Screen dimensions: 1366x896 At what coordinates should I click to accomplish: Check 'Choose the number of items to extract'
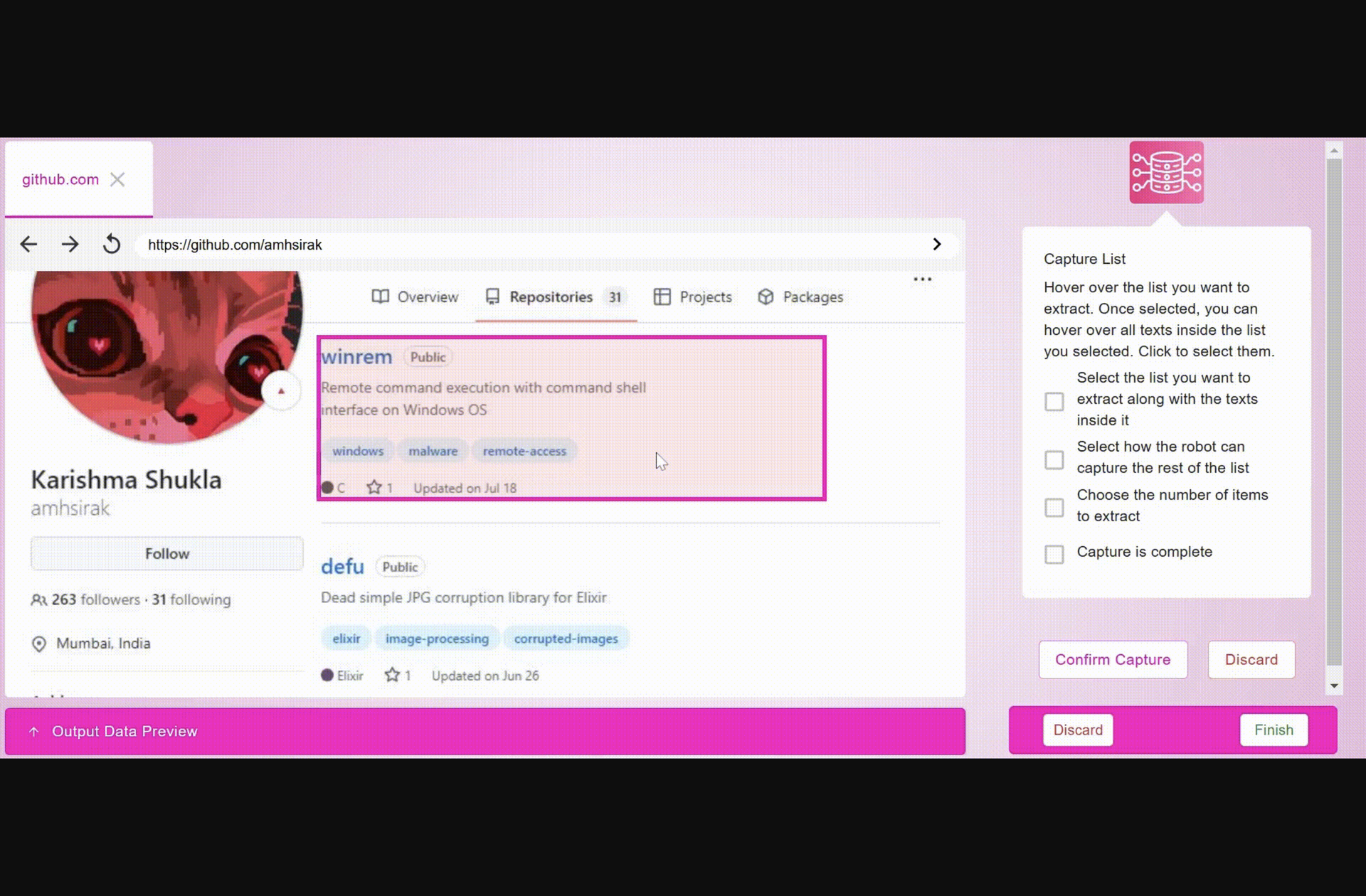[1054, 508]
